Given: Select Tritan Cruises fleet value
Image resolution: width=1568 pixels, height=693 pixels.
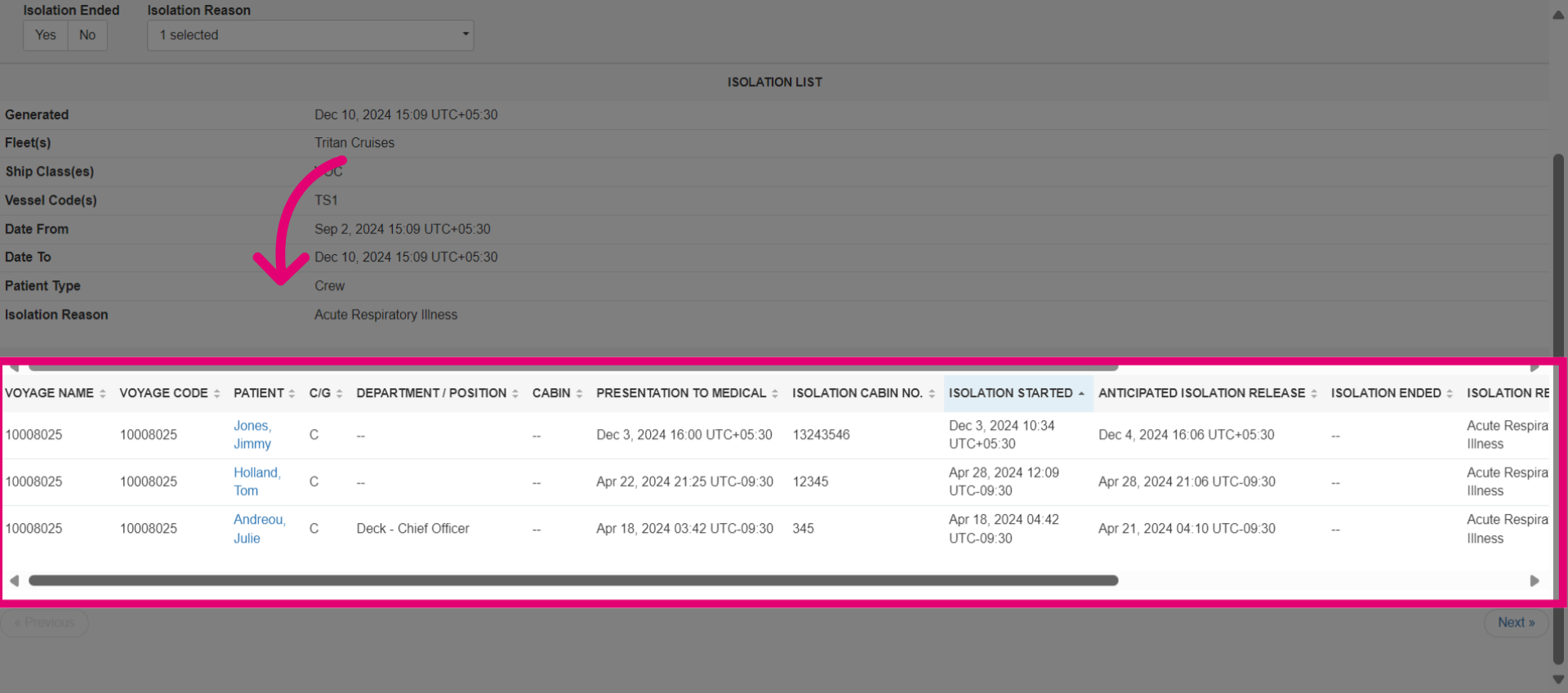Looking at the screenshot, I should 354,143.
